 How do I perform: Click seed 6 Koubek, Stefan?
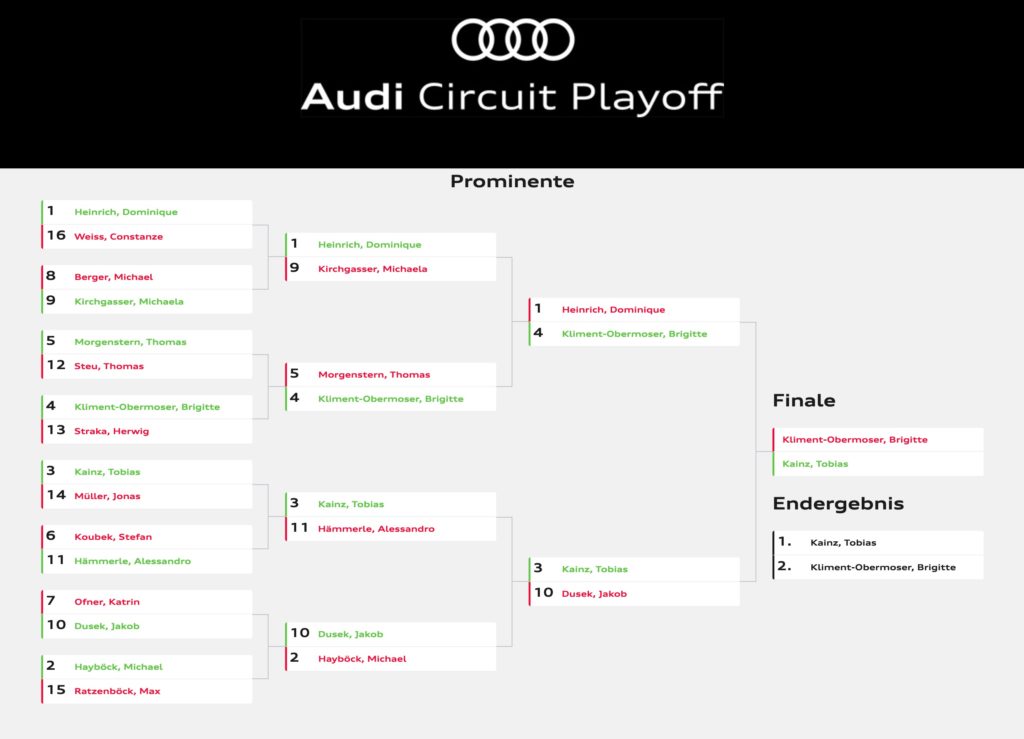113,537
